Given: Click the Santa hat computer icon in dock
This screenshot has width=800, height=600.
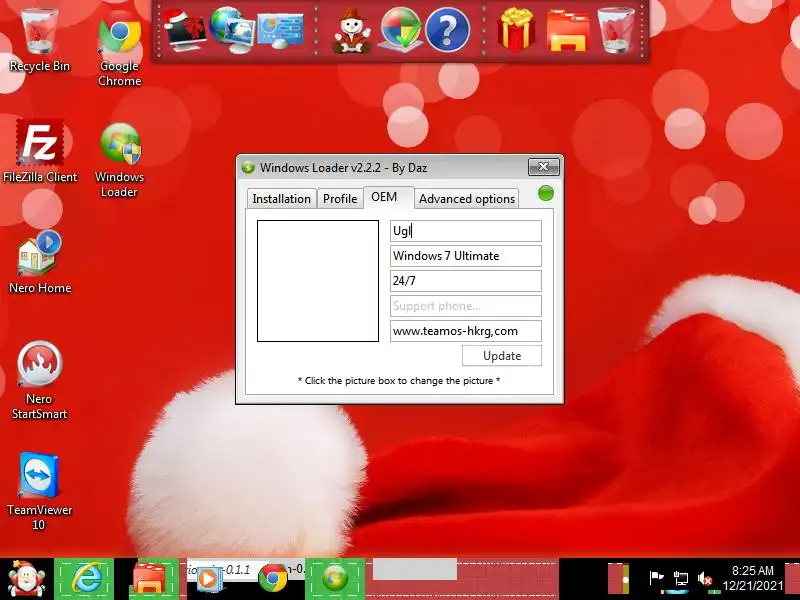Looking at the screenshot, I should [185, 30].
